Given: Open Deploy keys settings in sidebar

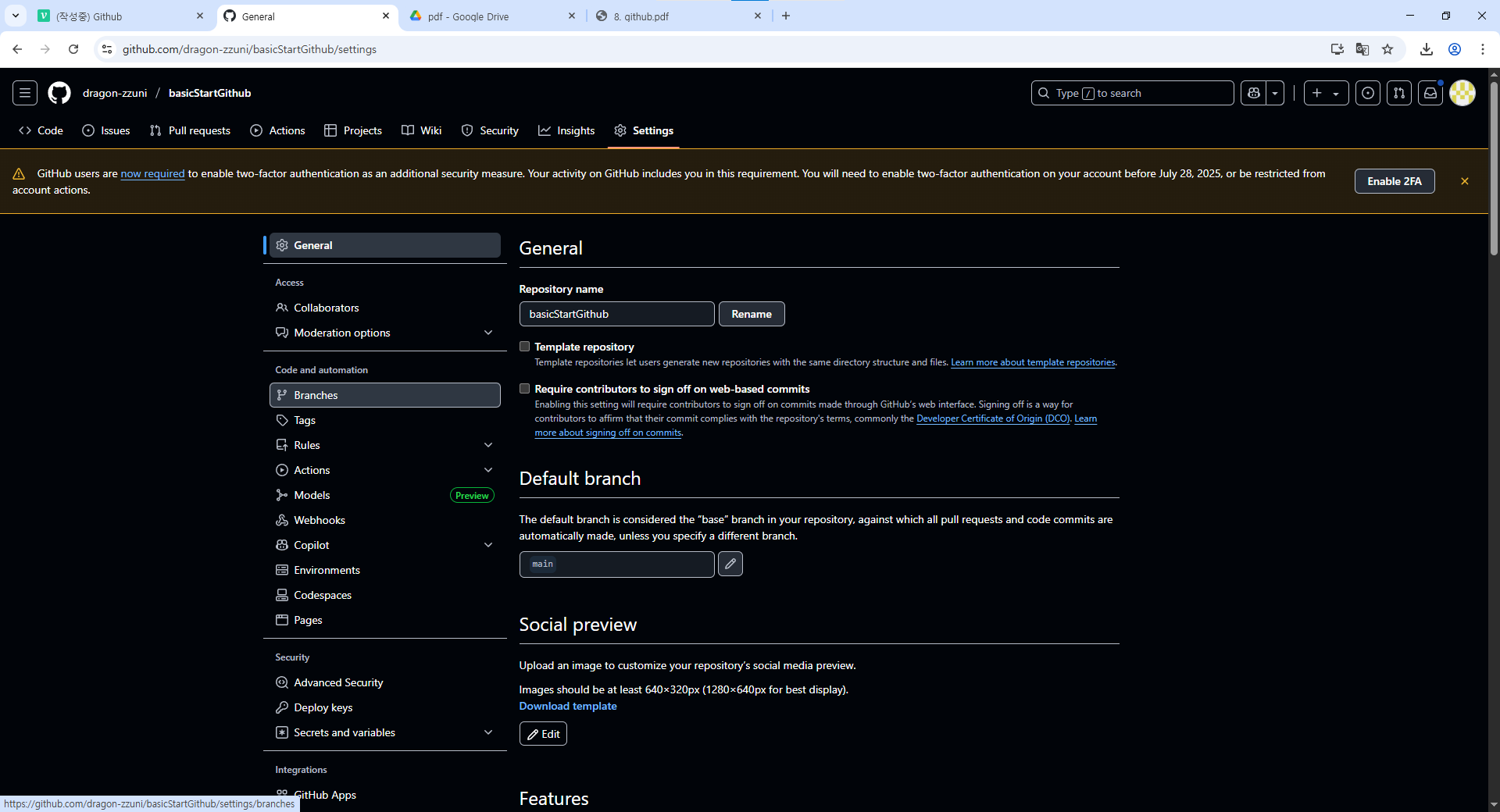Looking at the screenshot, I should click(x=385, y=707).
